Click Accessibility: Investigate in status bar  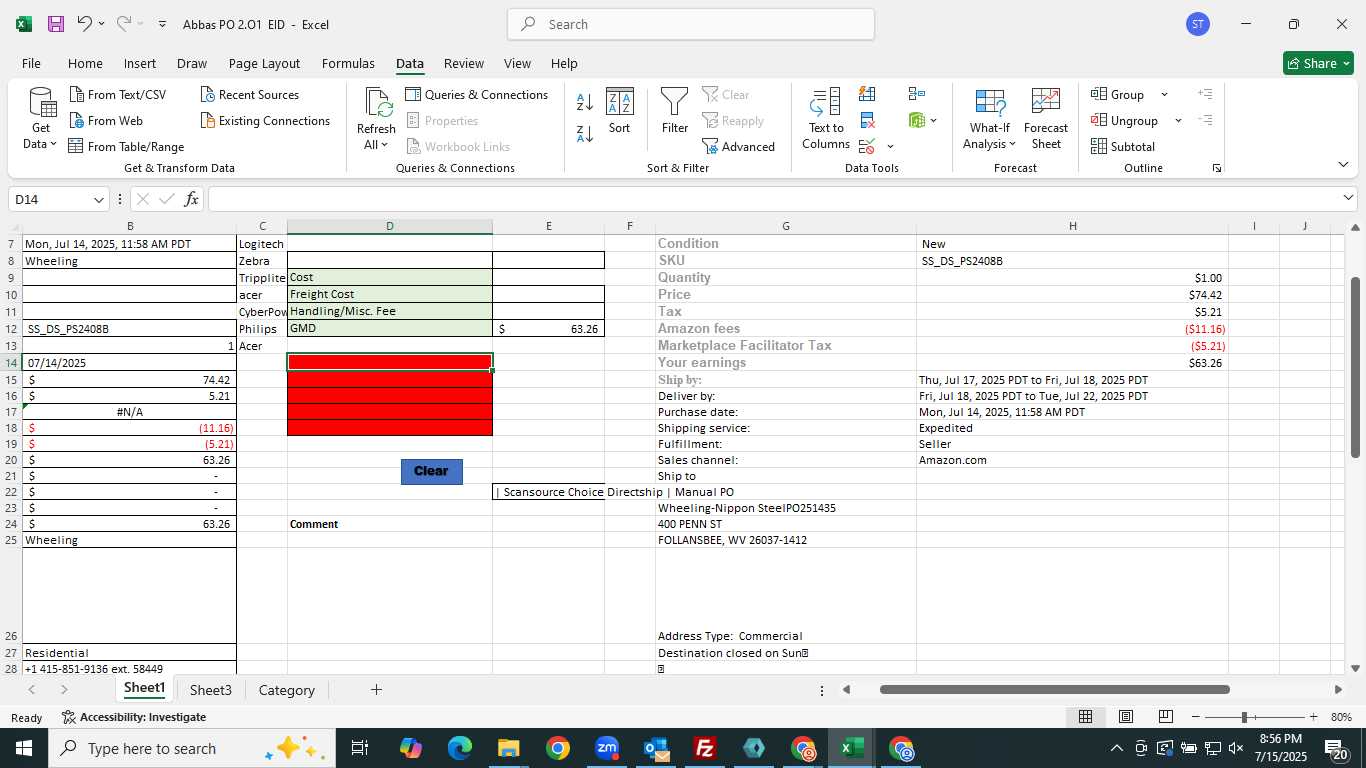[x=134, y=717]
